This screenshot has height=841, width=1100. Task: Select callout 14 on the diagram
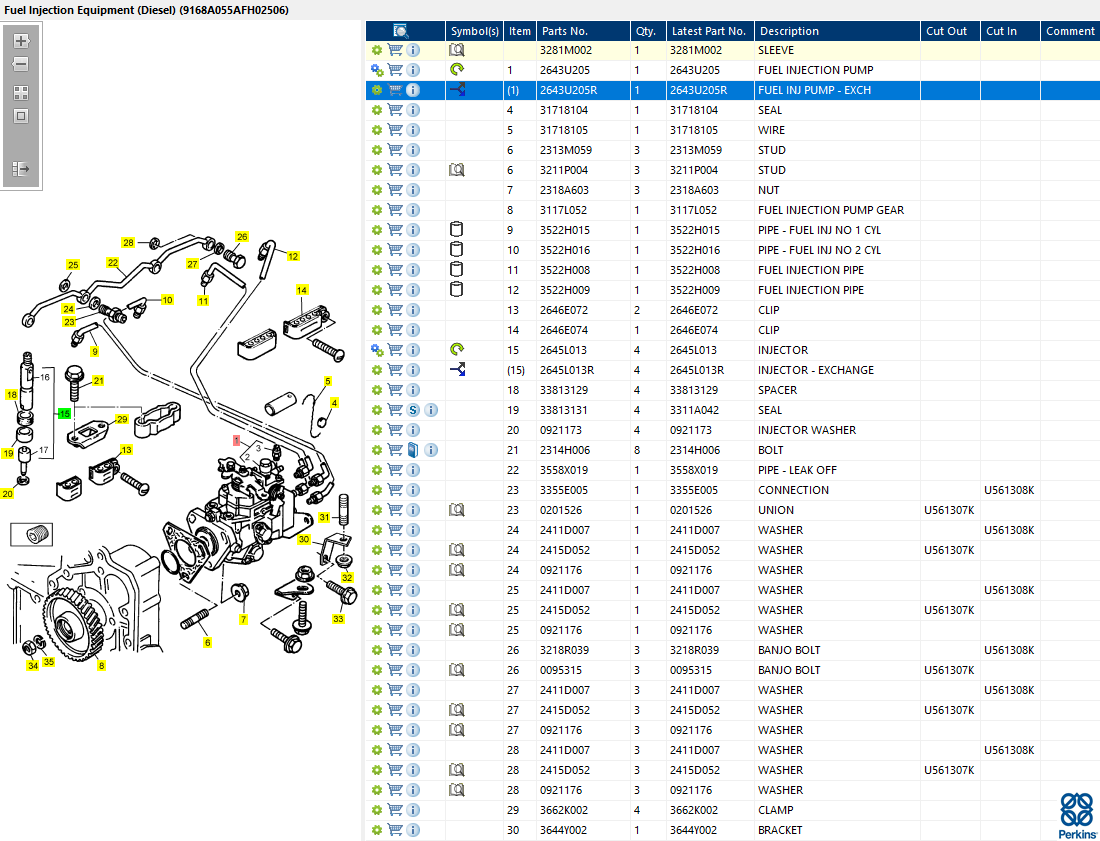[302, 290]
